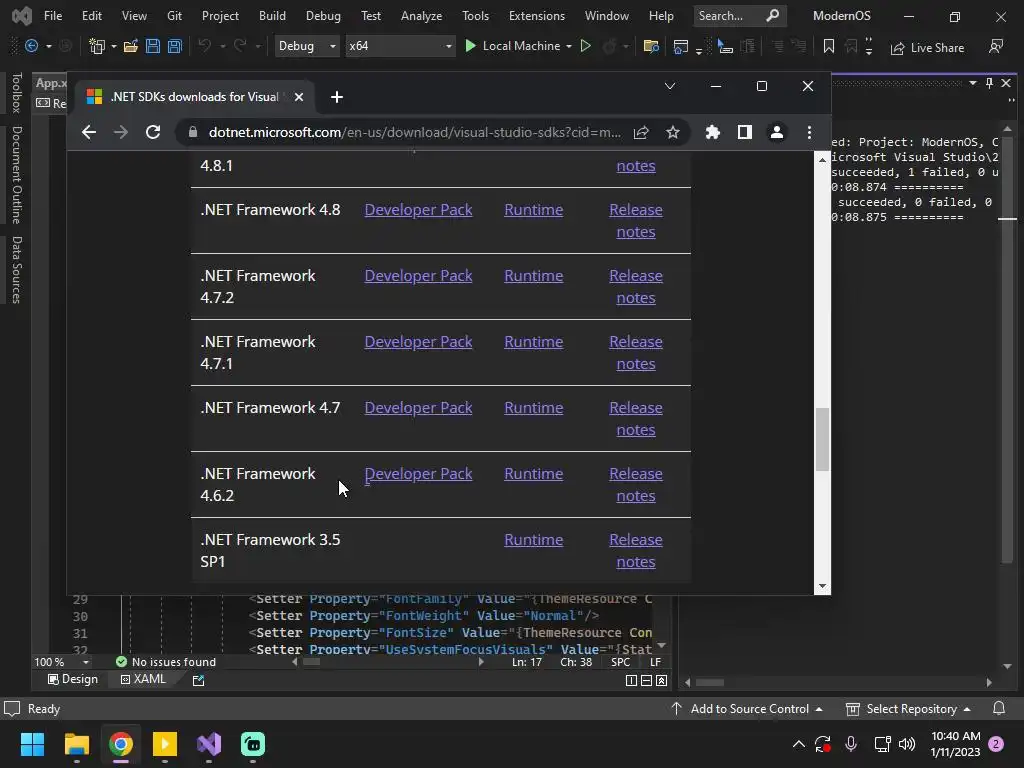The height and width of the screenshot is (768, 1024).
Task: Click the Visual Studio Save icon
Action: point(153,46)
